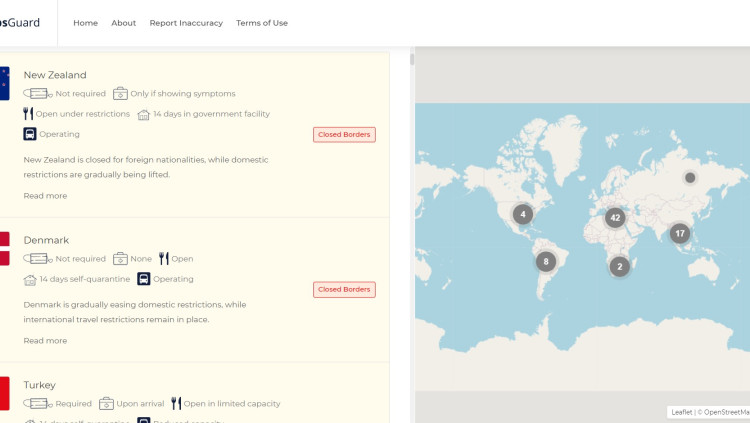The width and height of the screenshot is (750, 423).
Task: Click Closed Borders badge for New Zealand
Action: click(x=344, y=135)
